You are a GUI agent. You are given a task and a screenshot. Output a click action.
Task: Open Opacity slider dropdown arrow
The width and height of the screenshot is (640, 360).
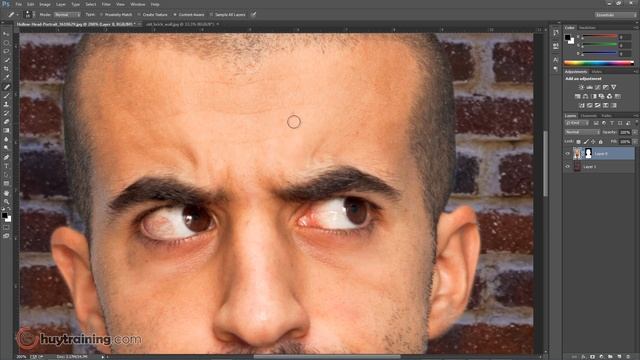pos(635,132)
